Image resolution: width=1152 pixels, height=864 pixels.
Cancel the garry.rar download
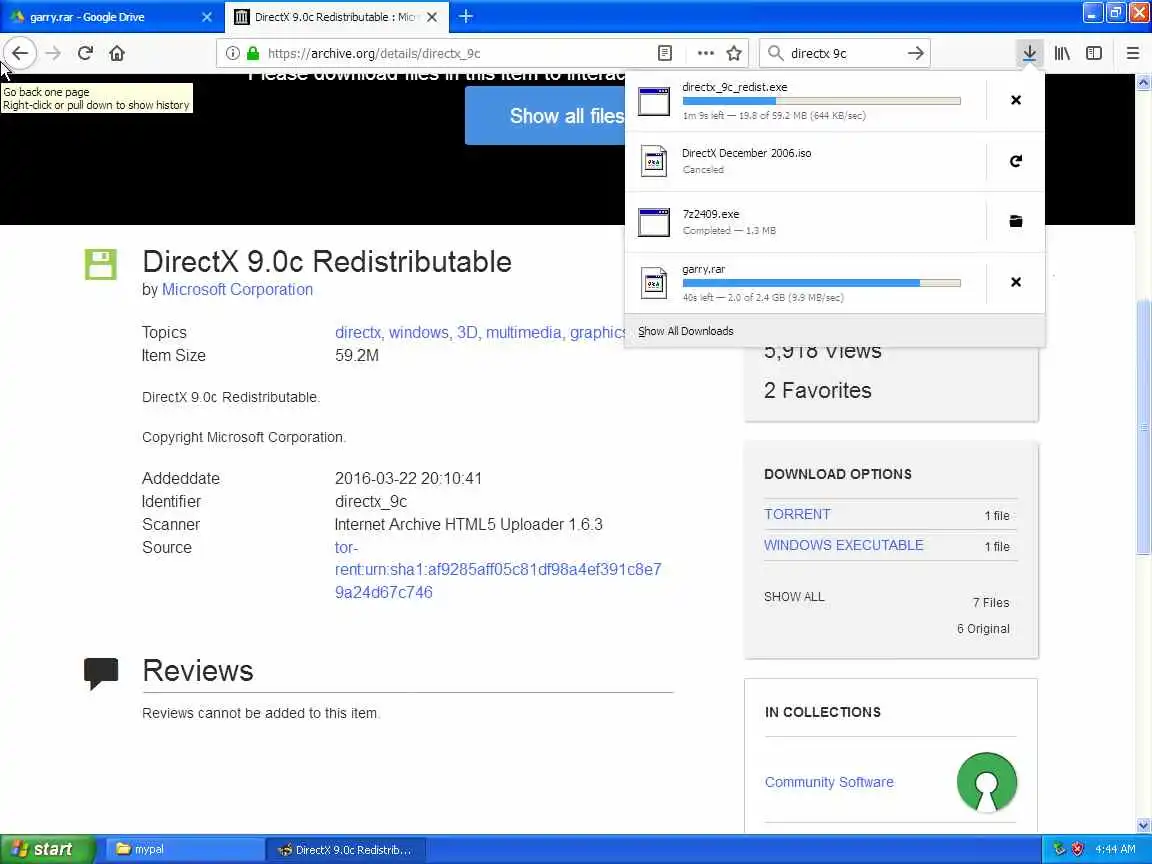click(1015, 282)
